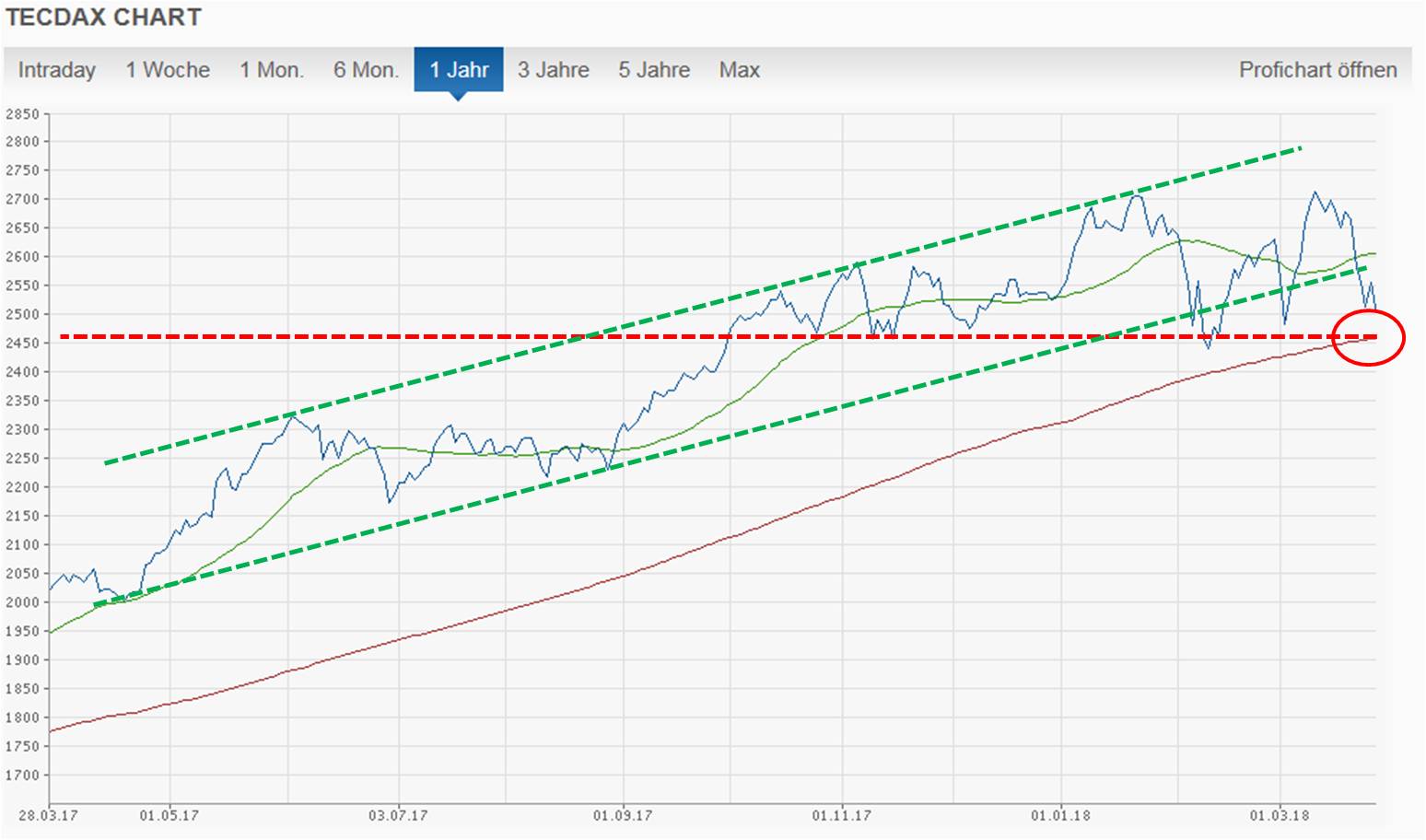Click the 2700 y-axis value
The image size is (1426, 840).
click(22, 200)
